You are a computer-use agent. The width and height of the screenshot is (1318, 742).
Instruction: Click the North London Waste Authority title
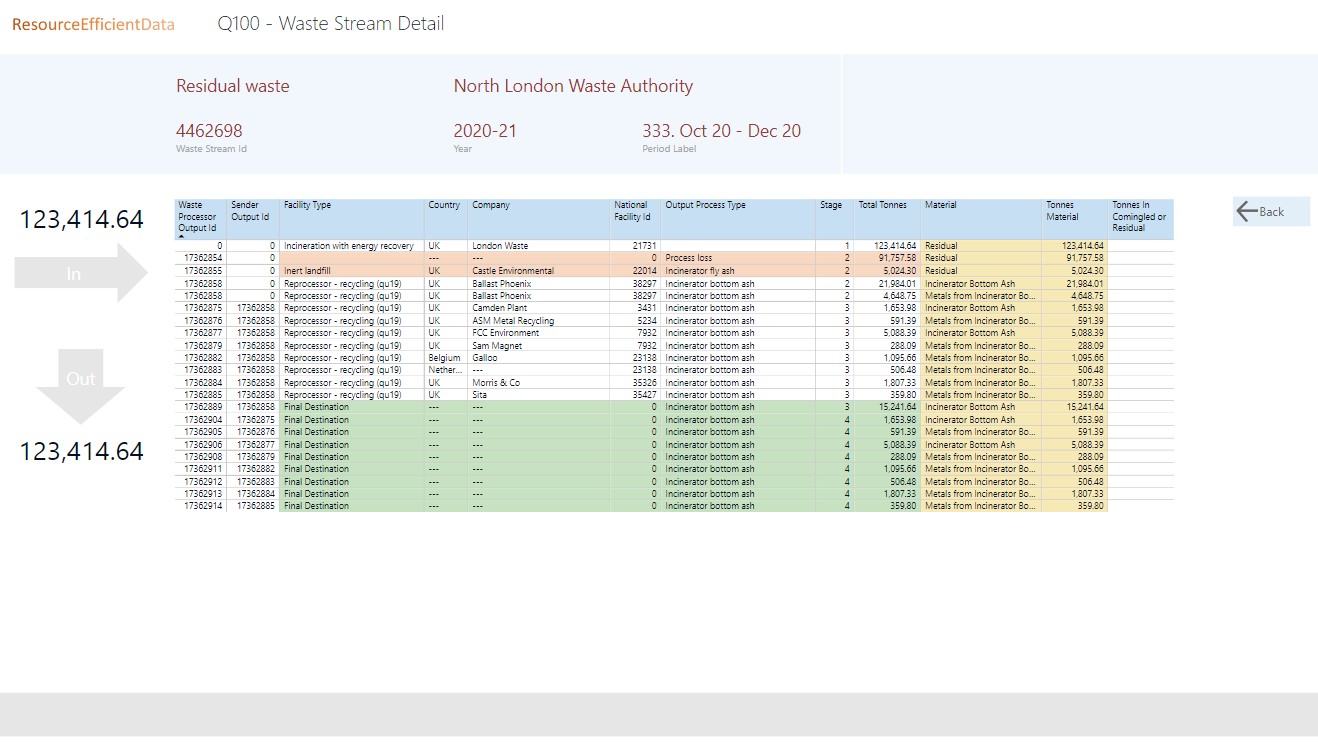tap(573, 86)
